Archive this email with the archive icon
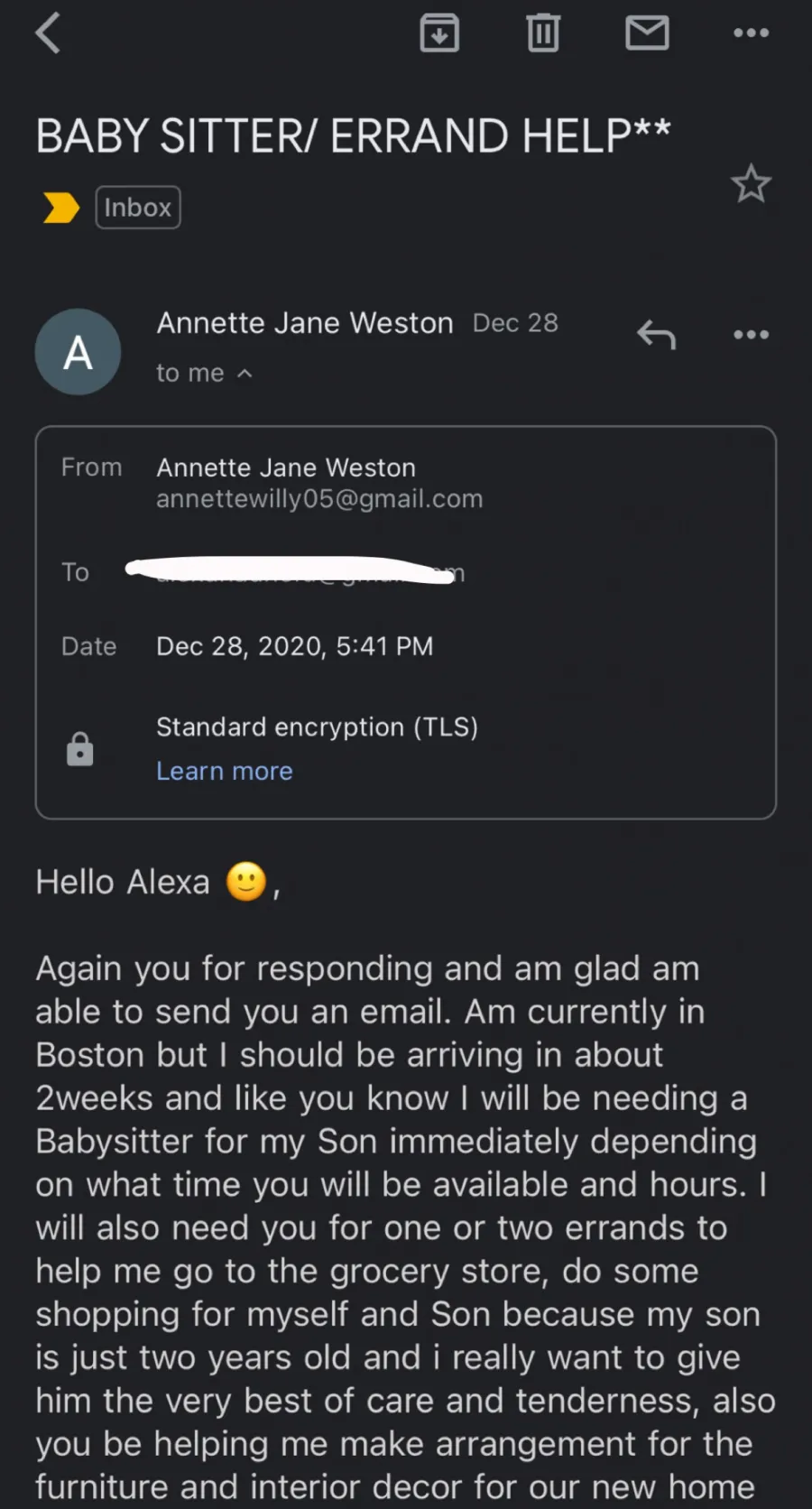The height and width of the screenshot is (1509, 812). coord(439,33)
